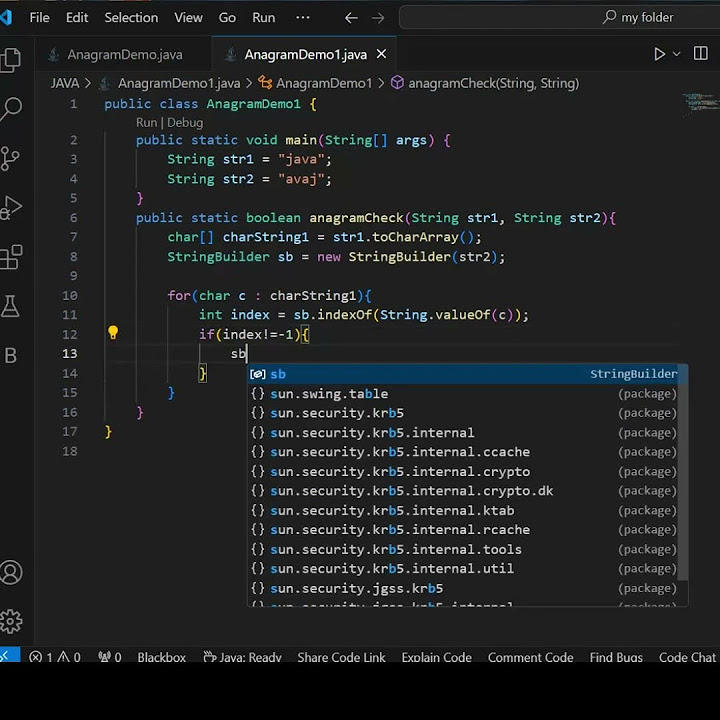Open the Selection menu
This screenshot has height=720, width=720.
pyautogui.click(x=131, y=17)
